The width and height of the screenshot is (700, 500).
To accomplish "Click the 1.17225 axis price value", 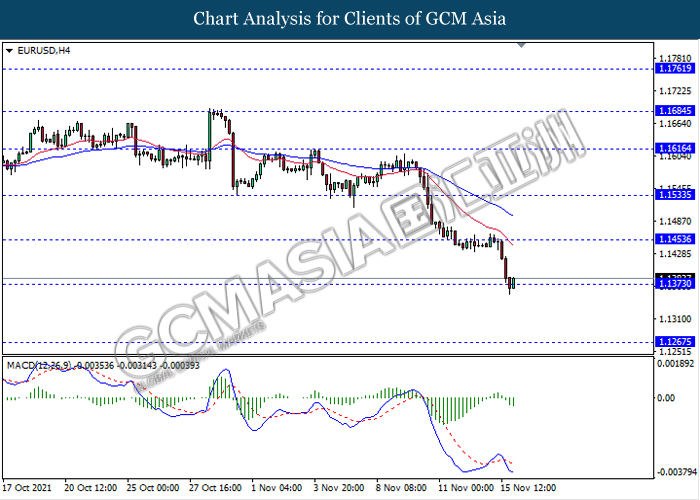I will click(675, 91).
